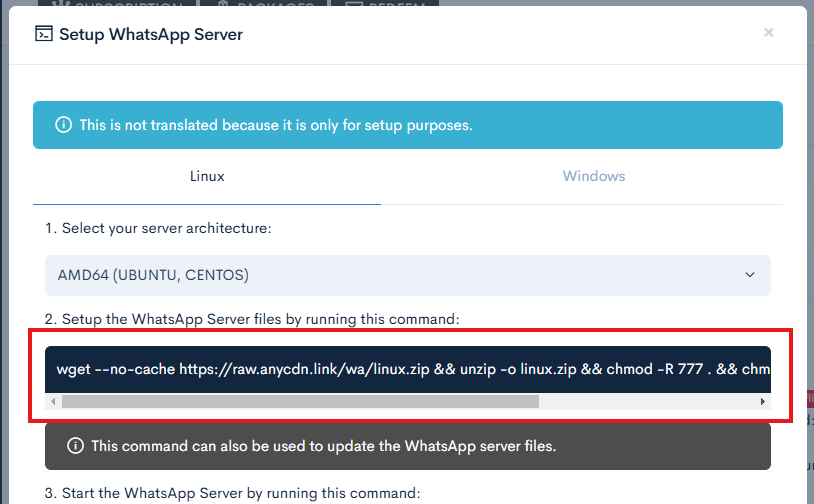The height and width of the screenshot is (504, 814).
Task: Switch to the Linux tab
Action: (207, 176)
